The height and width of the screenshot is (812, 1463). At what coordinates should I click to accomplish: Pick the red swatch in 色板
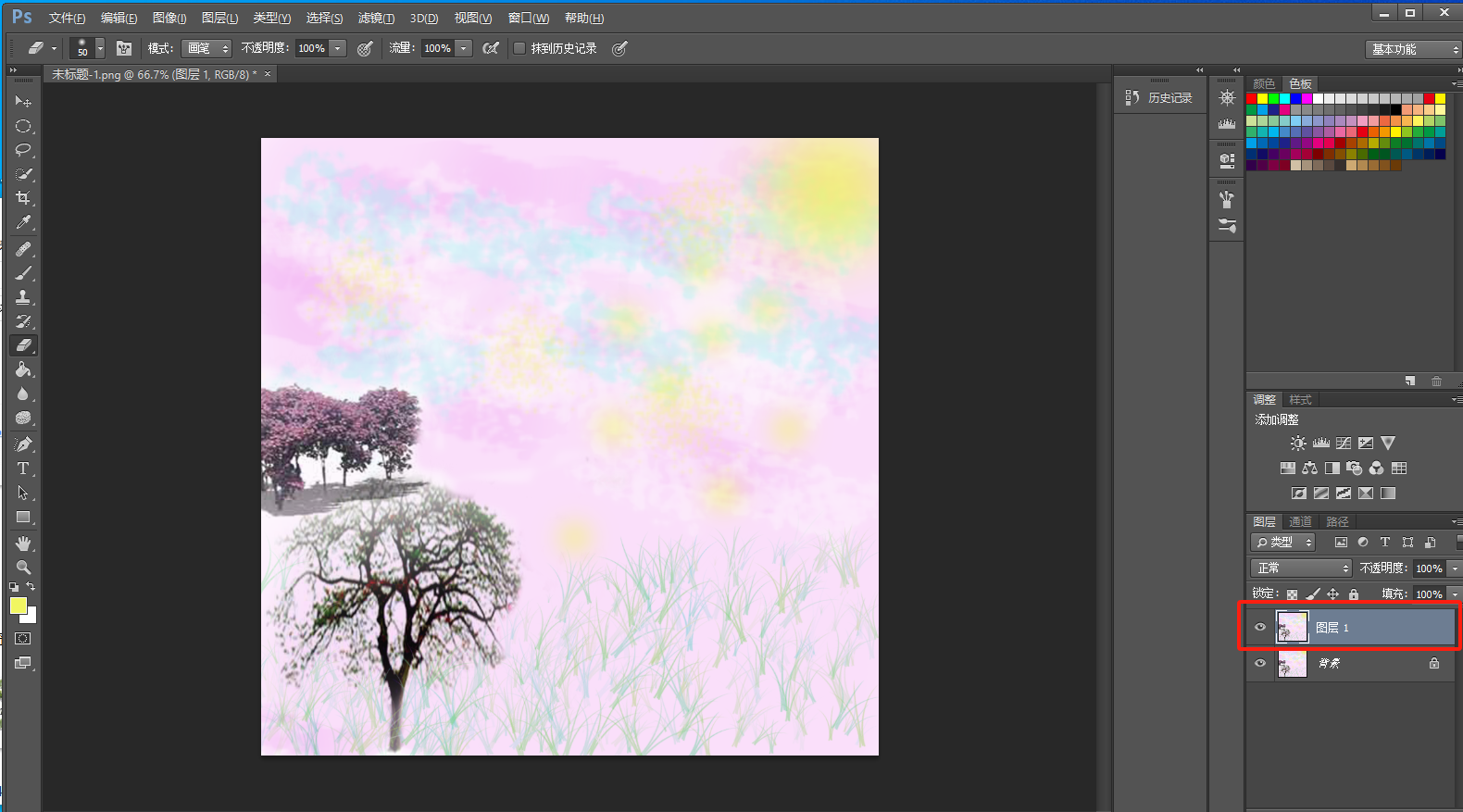[x=1252, y=98]
